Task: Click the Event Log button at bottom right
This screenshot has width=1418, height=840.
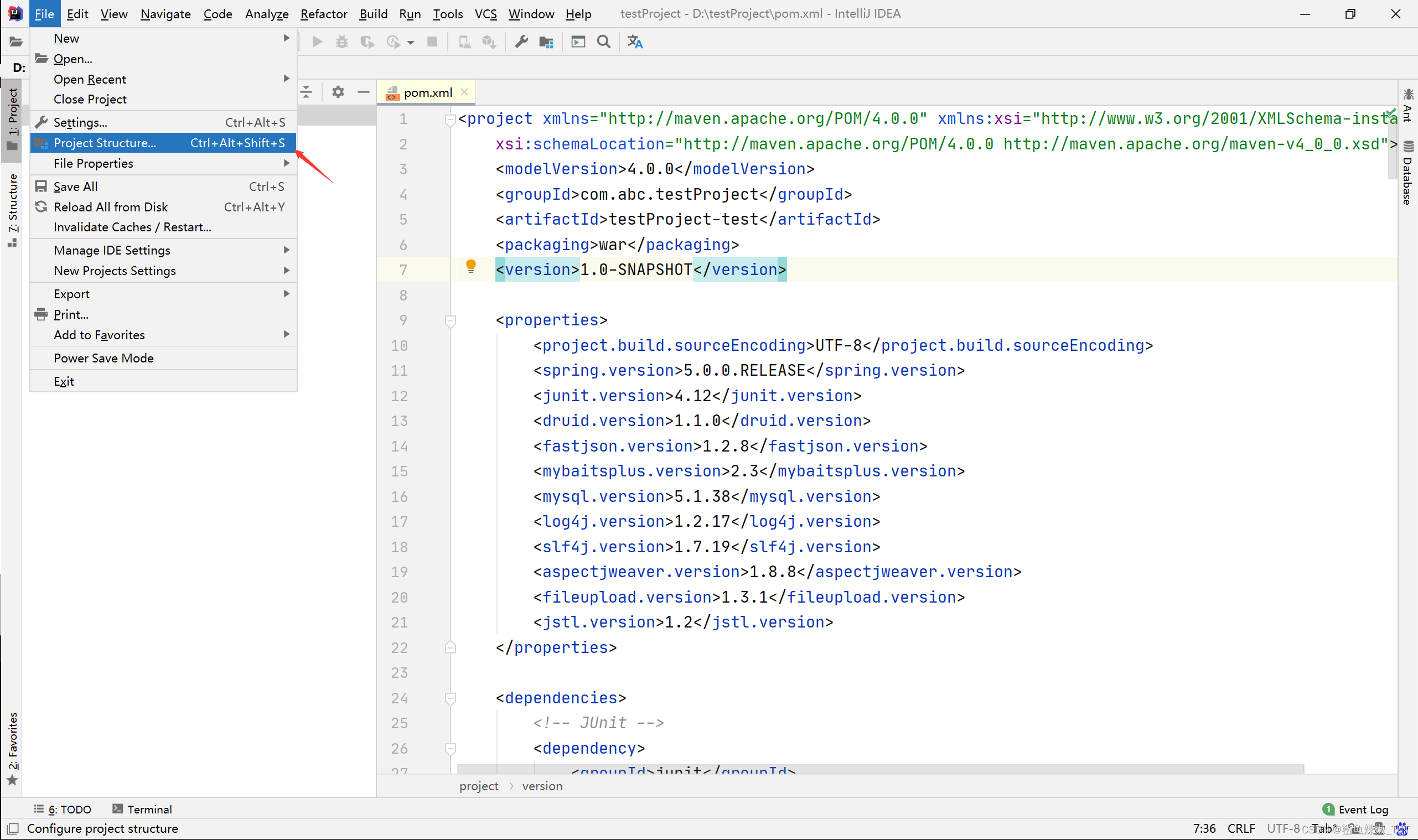Action: click(x=1361, y=808)
